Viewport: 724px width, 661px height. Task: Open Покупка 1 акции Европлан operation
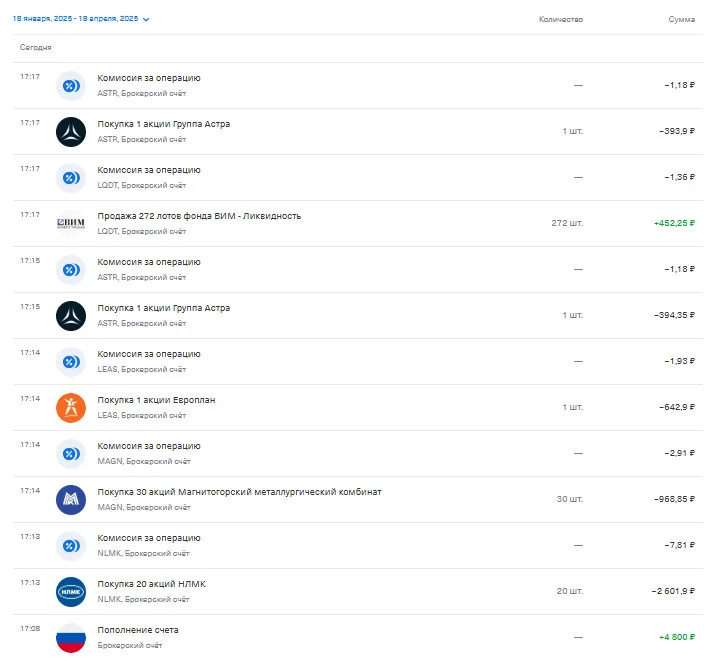358,408
